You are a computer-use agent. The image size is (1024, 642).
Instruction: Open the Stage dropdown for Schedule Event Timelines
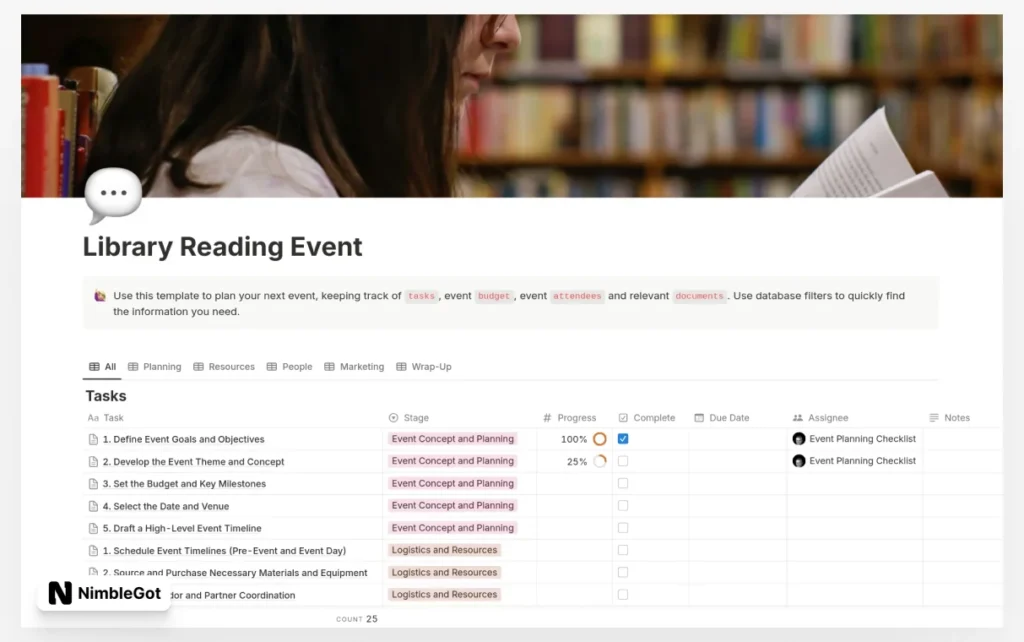click(x=444, y=550)
